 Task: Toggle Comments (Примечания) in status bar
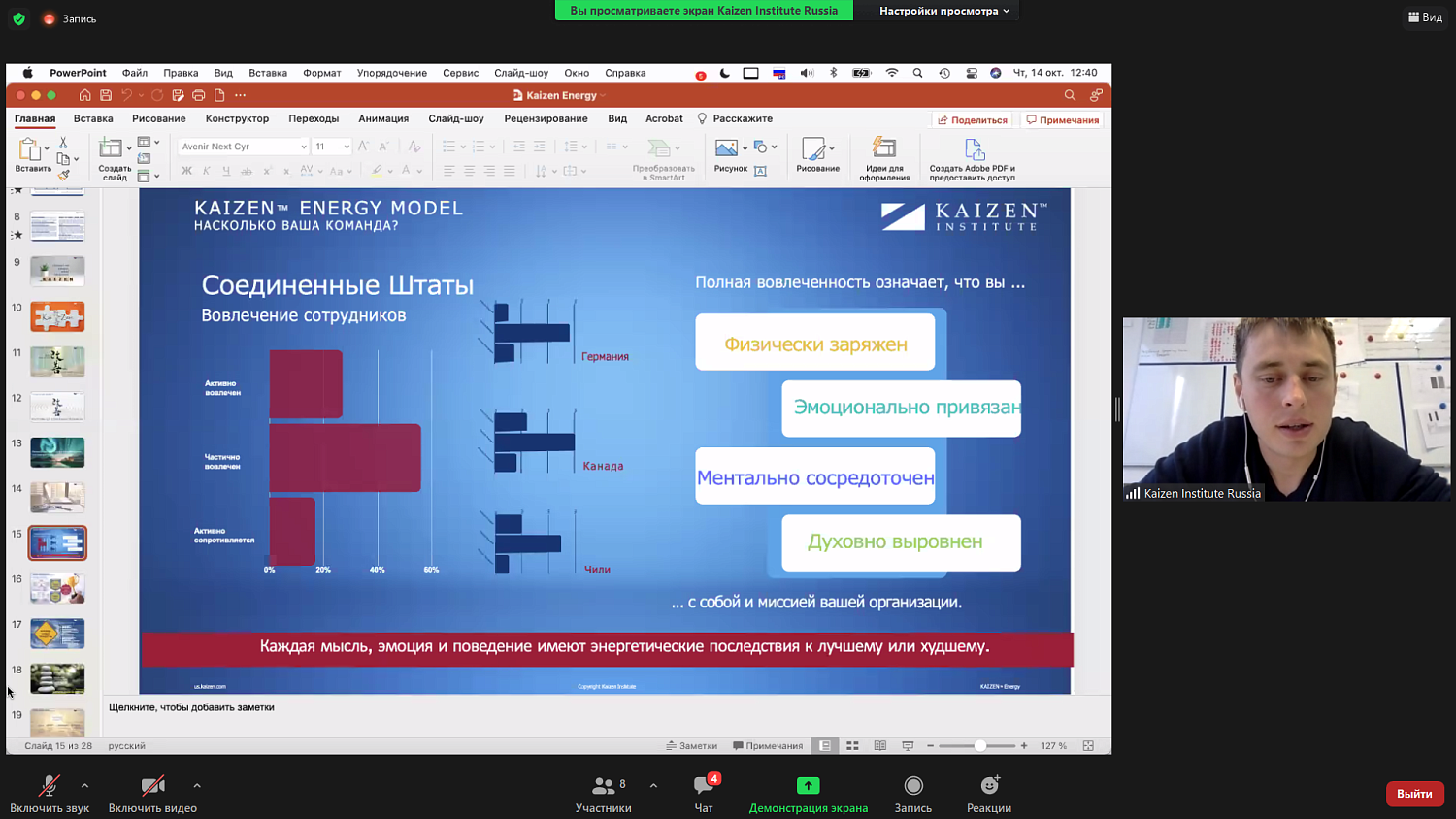768,746
